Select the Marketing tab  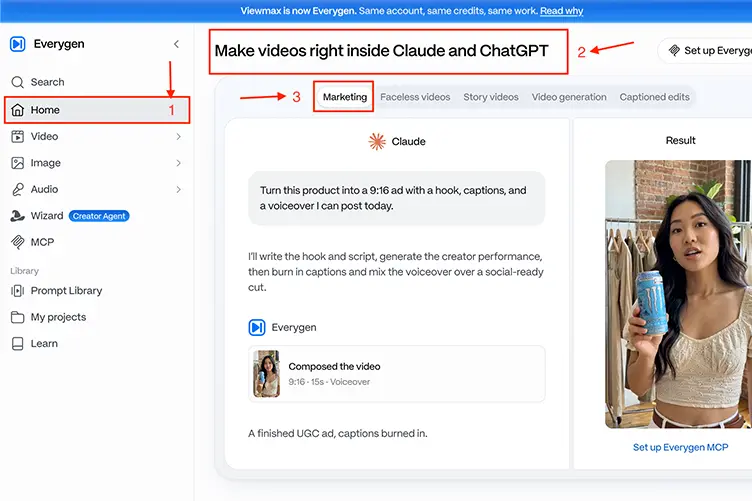click(345, 97)
